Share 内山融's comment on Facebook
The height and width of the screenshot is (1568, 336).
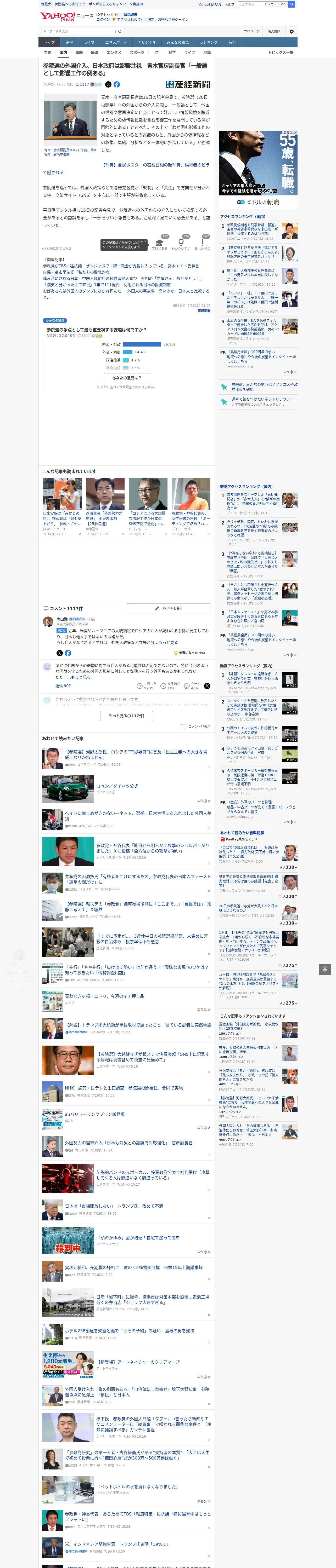[68, 653]
